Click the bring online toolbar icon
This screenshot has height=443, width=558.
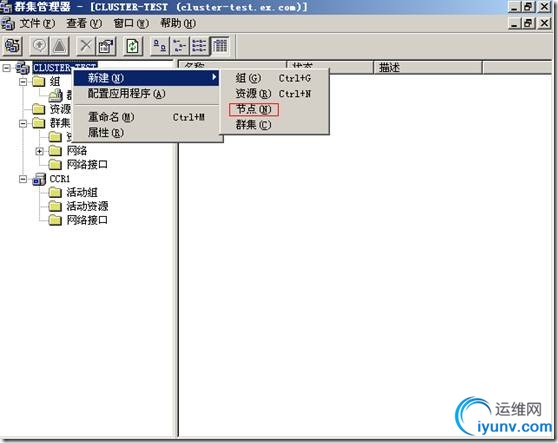[40, 46]
